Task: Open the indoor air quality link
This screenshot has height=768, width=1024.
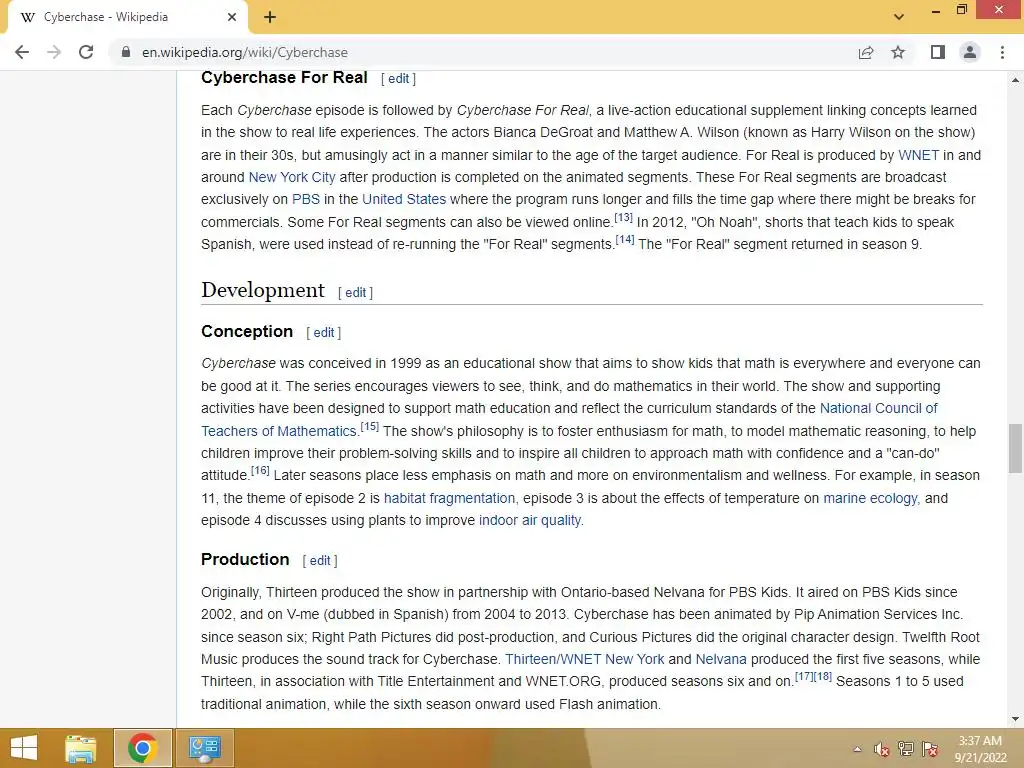Action: (x=530, y=520)
